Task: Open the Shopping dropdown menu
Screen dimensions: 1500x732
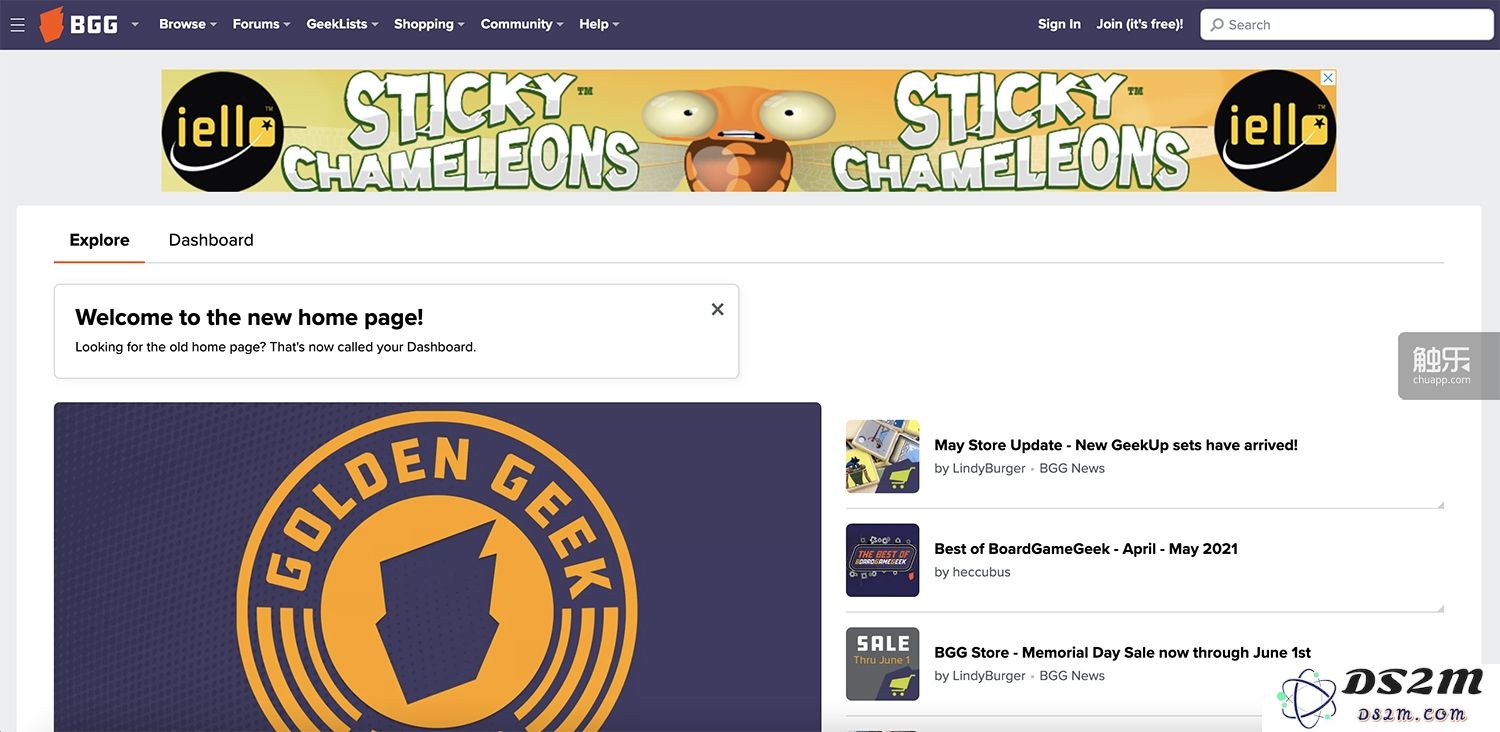Action: (429, 24)
